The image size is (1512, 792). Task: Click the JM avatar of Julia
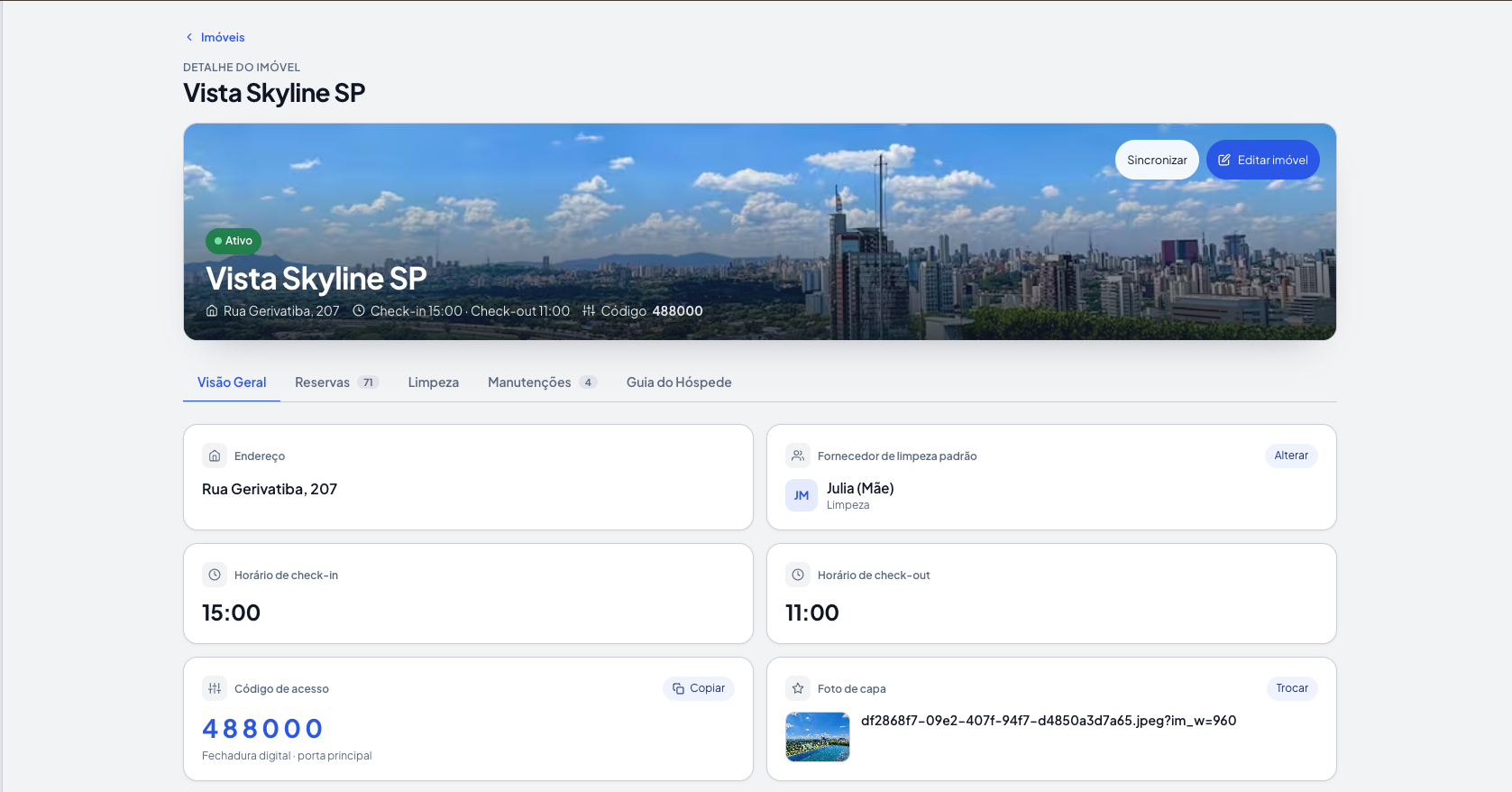coord(802,495)
